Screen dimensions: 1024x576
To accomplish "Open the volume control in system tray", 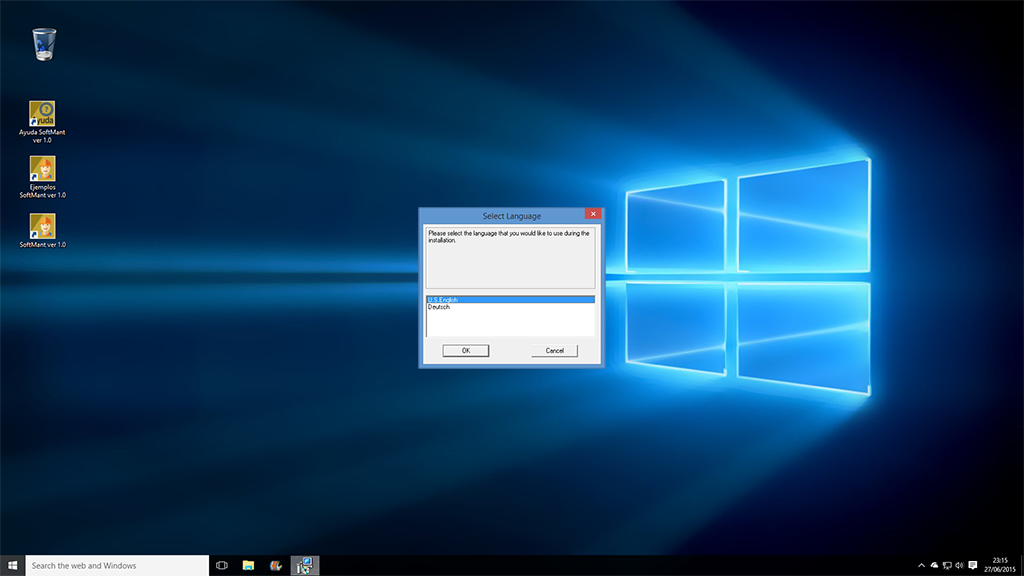I will pos(959,565).
